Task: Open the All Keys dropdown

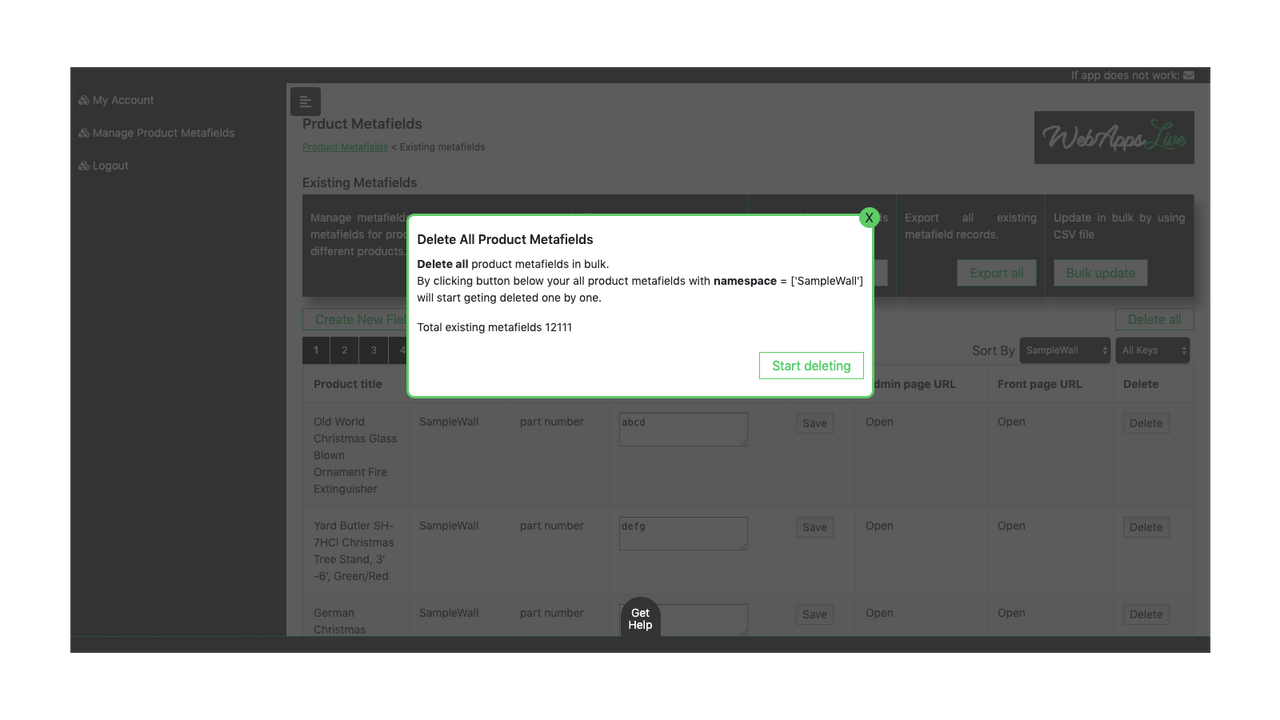Action: coord(1152,350)
